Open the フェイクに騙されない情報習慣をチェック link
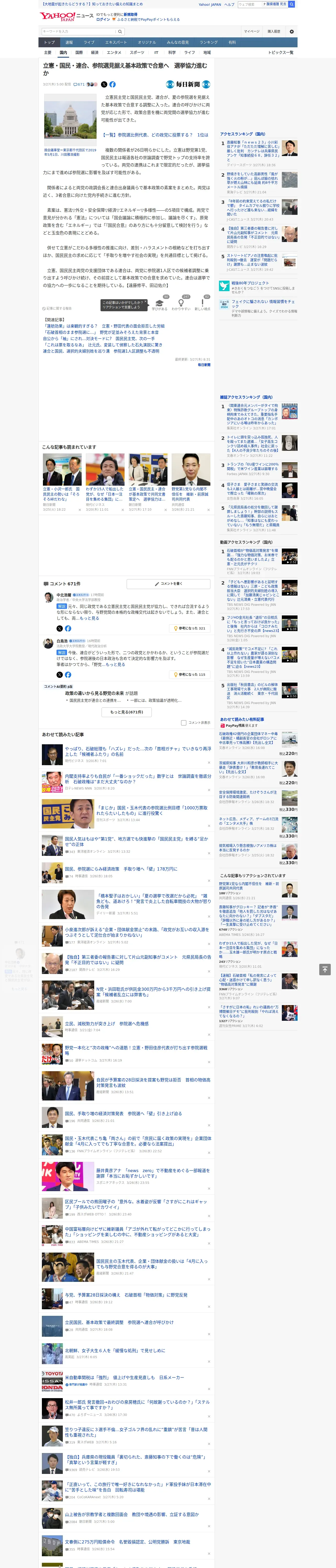This screenshot has width=336, height=1568. tap(263, 304)
